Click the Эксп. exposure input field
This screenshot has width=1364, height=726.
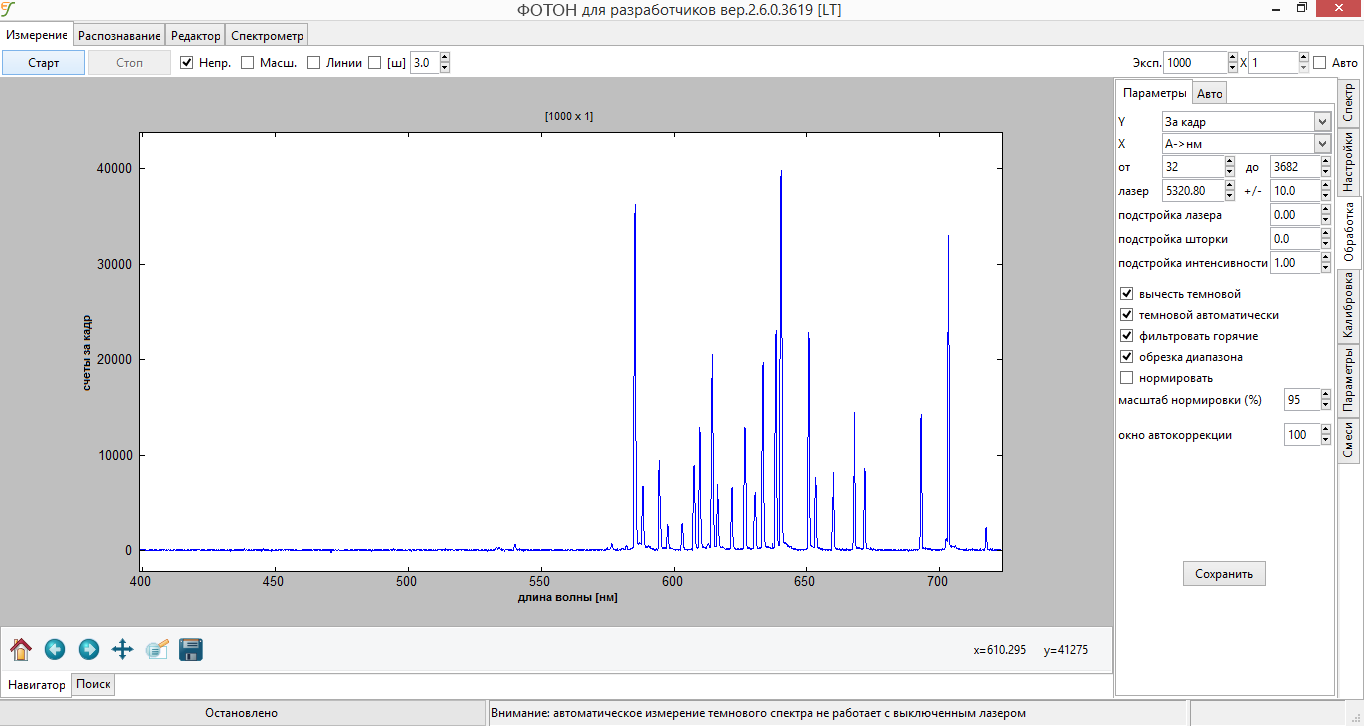click(1194, 63)
